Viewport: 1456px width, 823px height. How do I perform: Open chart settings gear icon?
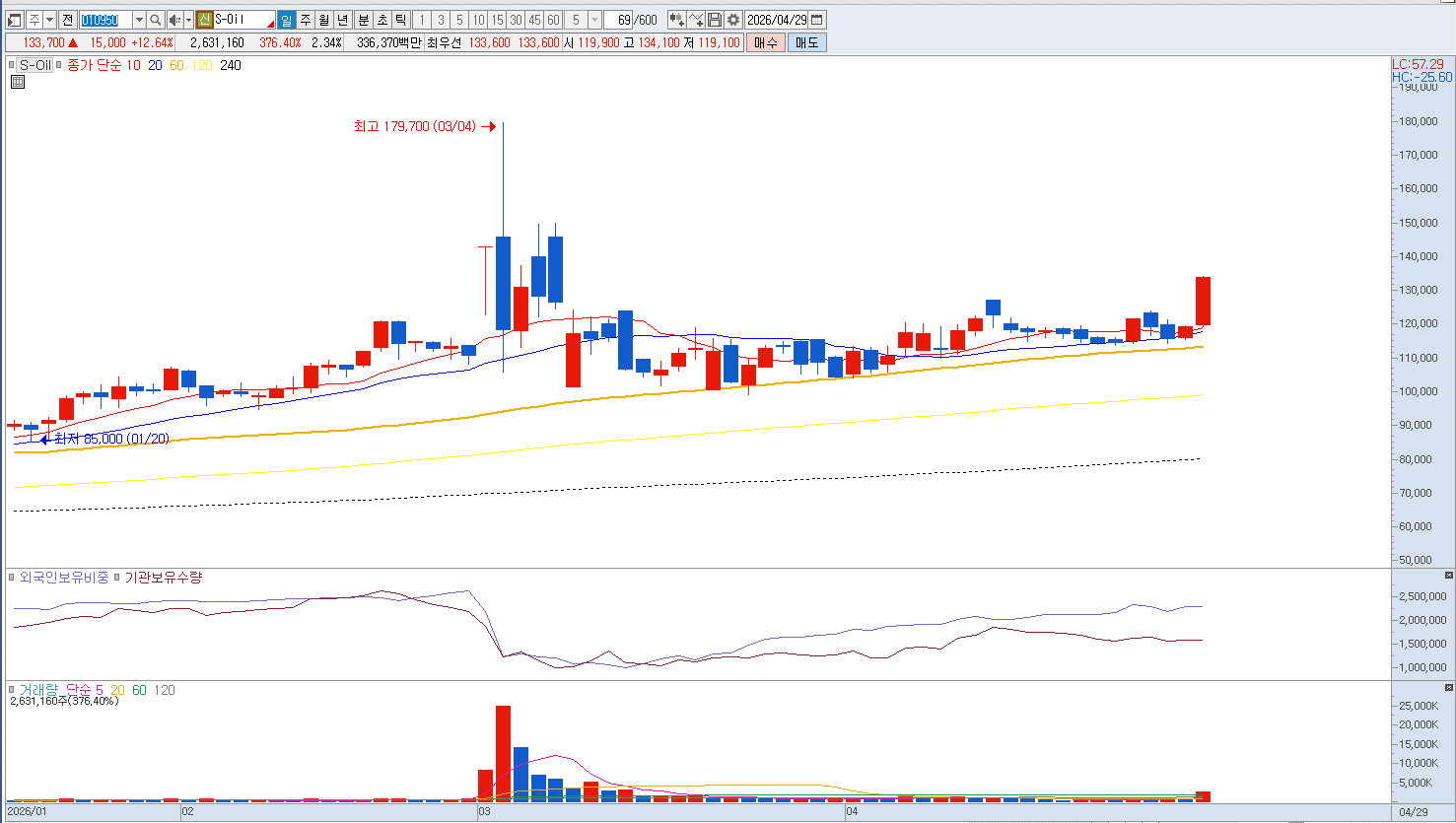733,20
